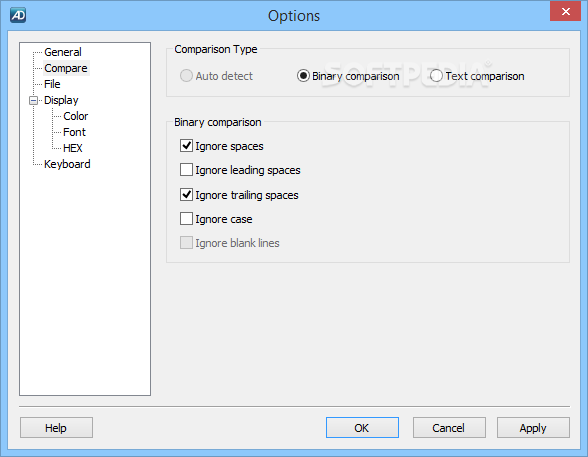
Task: Open the Color settings page
Action: point(76,116)
